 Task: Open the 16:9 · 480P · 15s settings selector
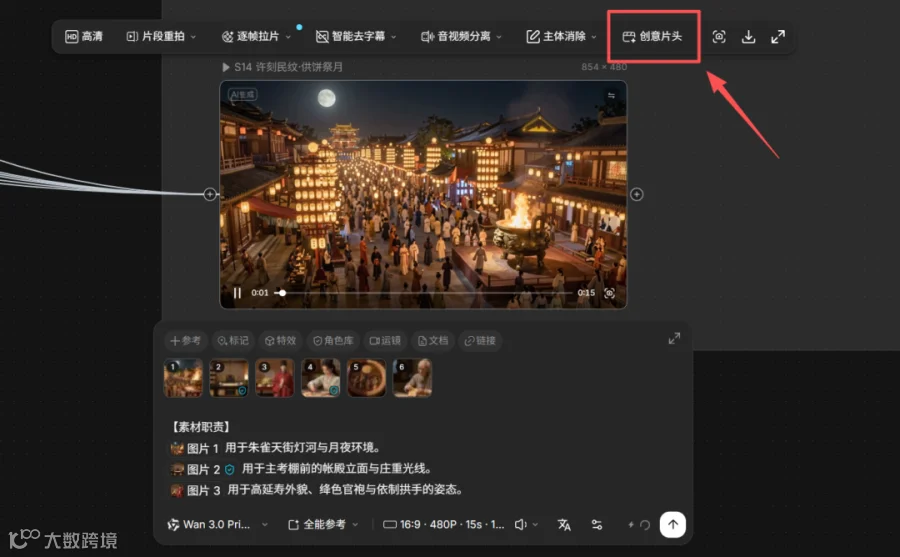tap(444, 524)
